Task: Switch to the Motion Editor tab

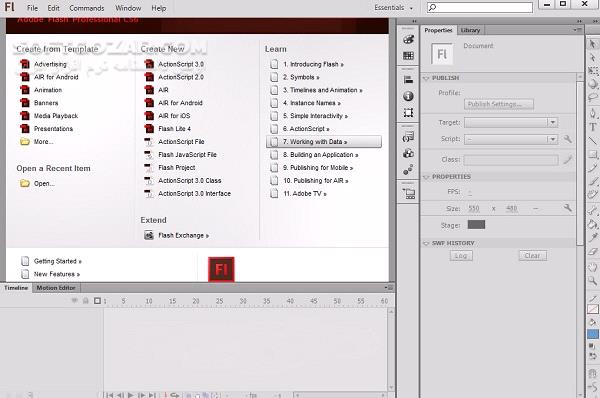Action: [56, 288]
